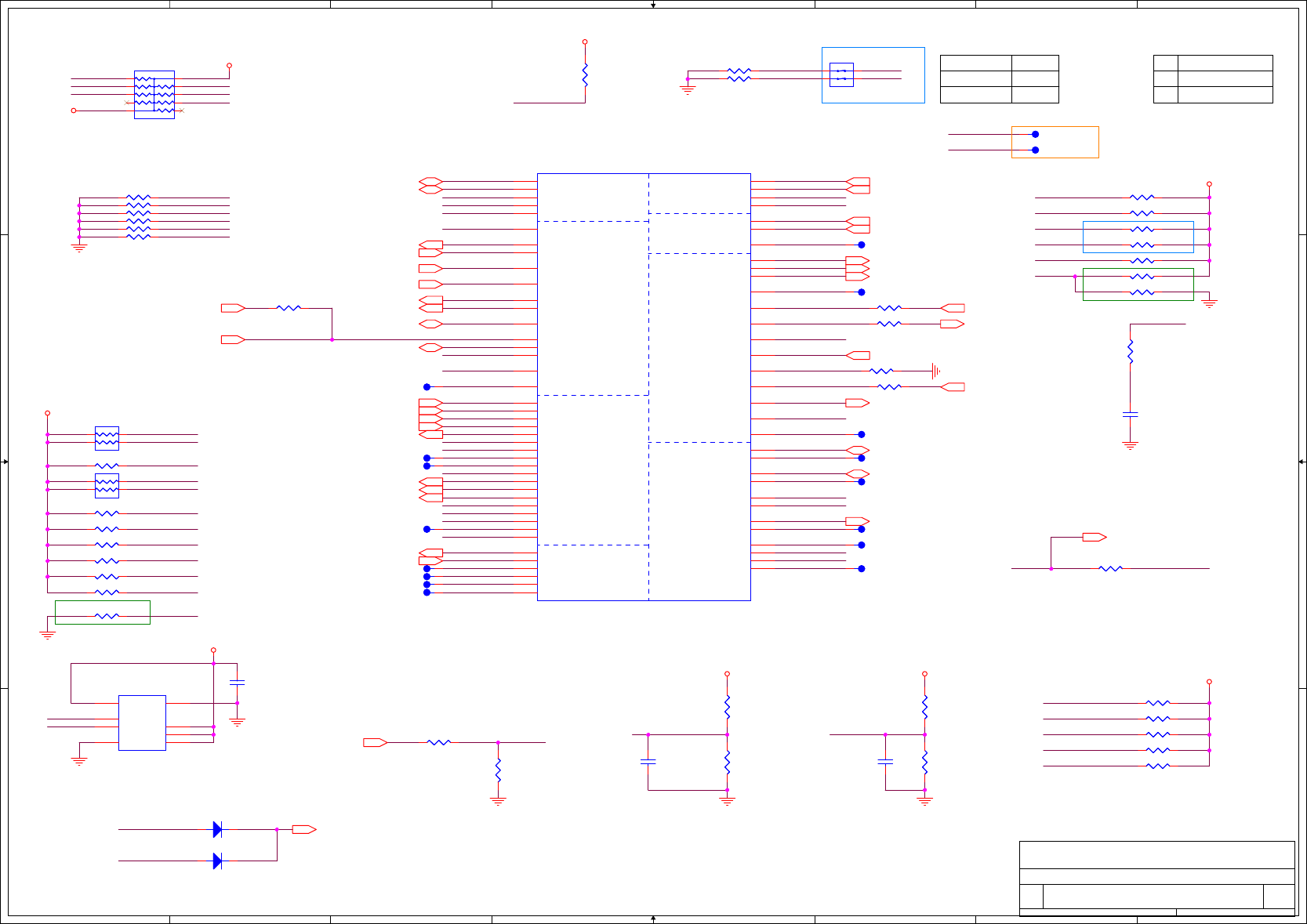1307x924 pixels.
Task: Click the green-outlined resistor pair at right
Action: tap(1138, 284)
